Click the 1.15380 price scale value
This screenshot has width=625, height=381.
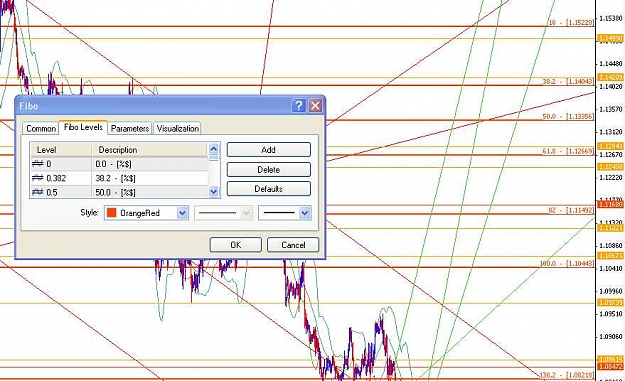[x=611, y=18]
